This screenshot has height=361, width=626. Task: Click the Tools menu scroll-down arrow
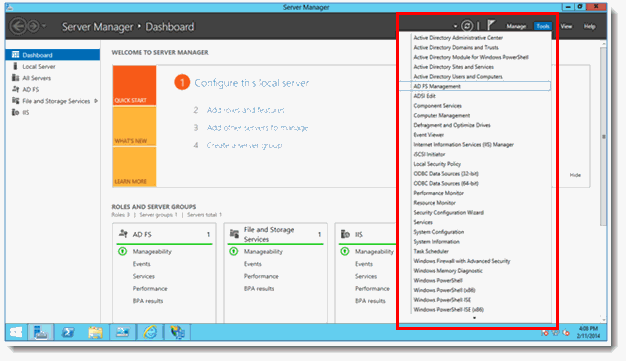474,318
